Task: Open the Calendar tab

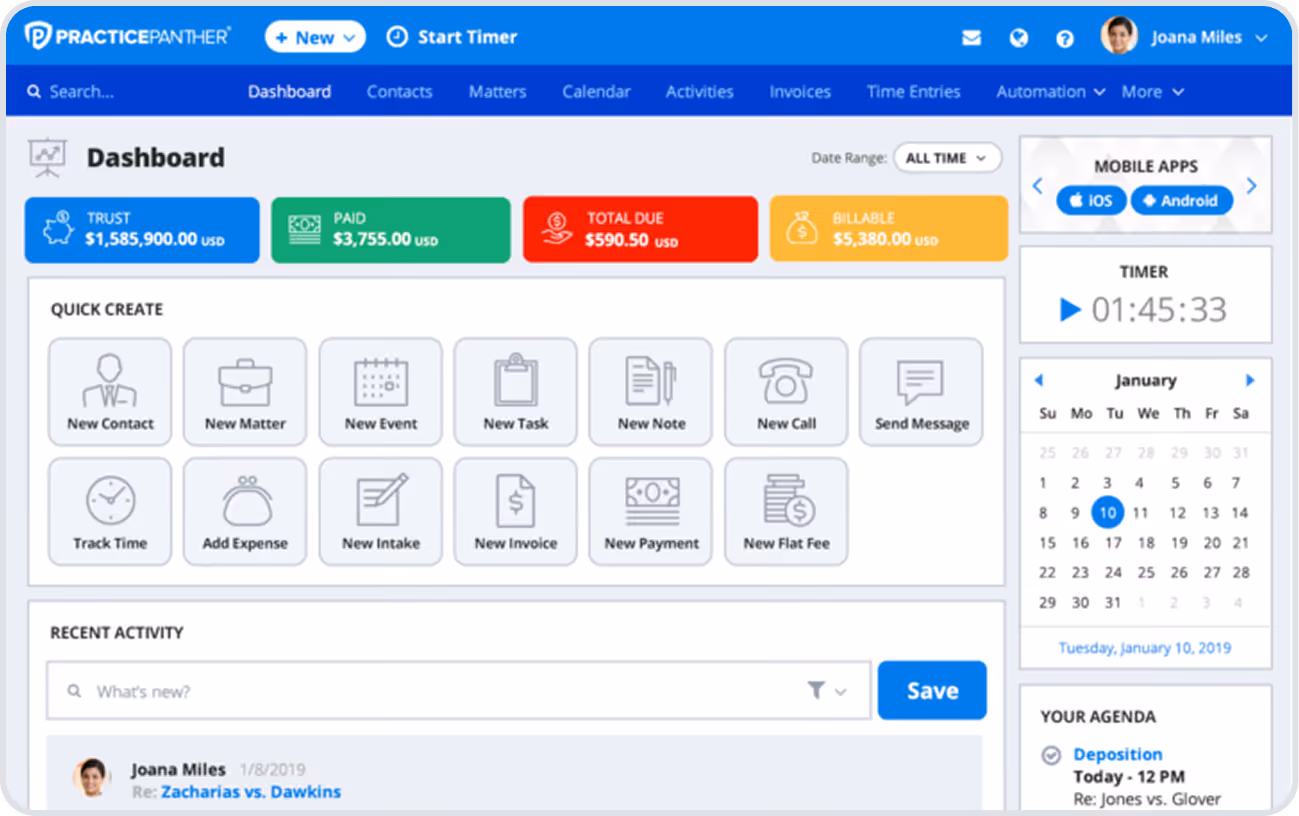Action: pyautogui.click(x=596, y=91)
